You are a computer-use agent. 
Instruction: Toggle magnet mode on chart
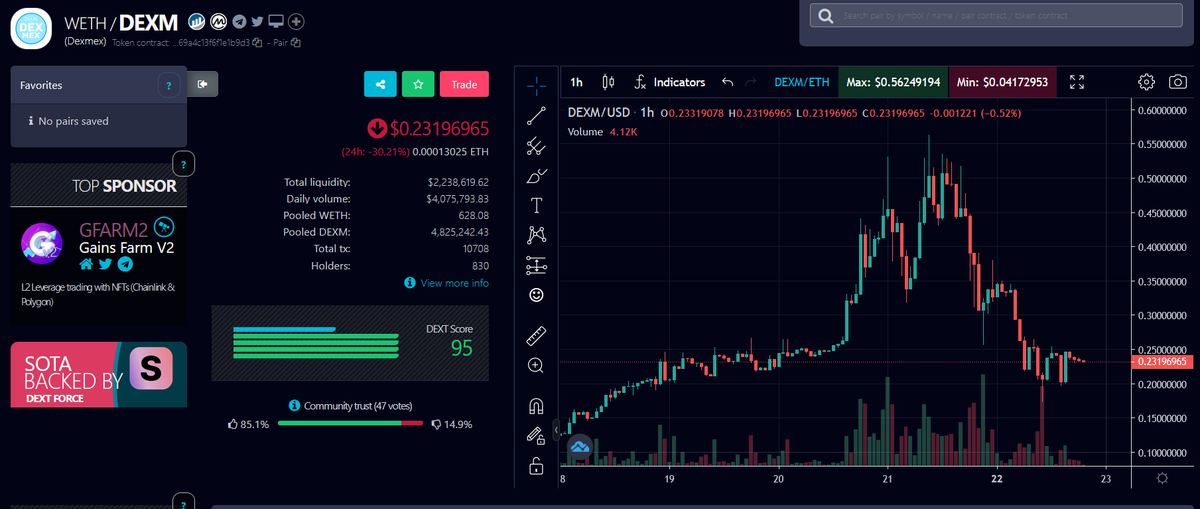pyautogui.click(x=536, y=406)
